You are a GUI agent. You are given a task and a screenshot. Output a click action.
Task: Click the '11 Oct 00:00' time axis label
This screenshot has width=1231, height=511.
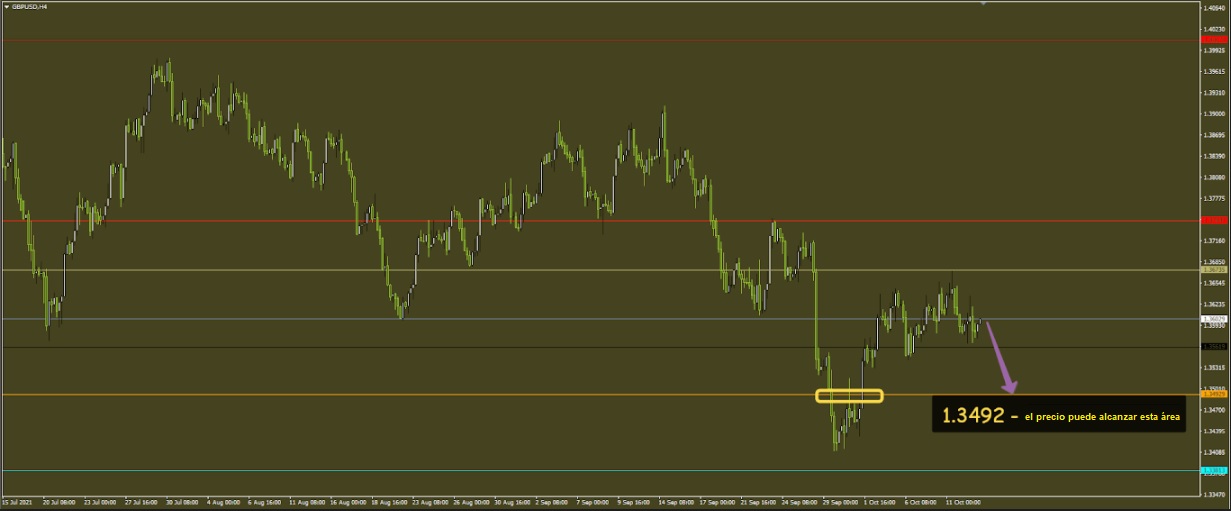(963, 502)
